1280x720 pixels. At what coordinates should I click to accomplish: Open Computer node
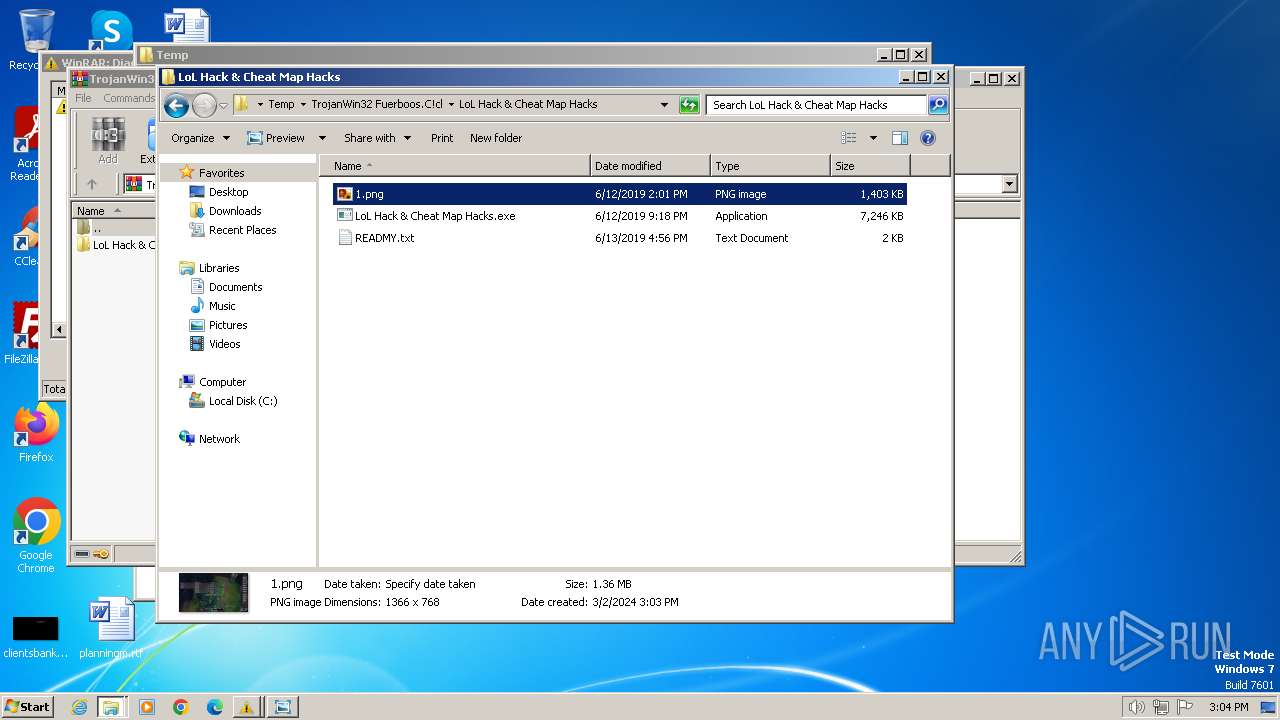[222, 382]
